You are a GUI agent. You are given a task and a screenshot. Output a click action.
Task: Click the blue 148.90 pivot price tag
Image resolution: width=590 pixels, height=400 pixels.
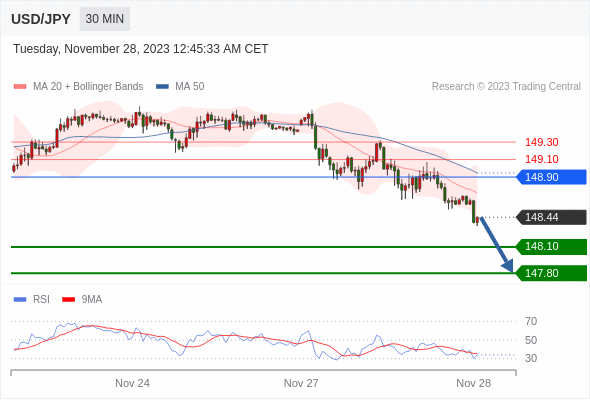[x=551, y=177]
